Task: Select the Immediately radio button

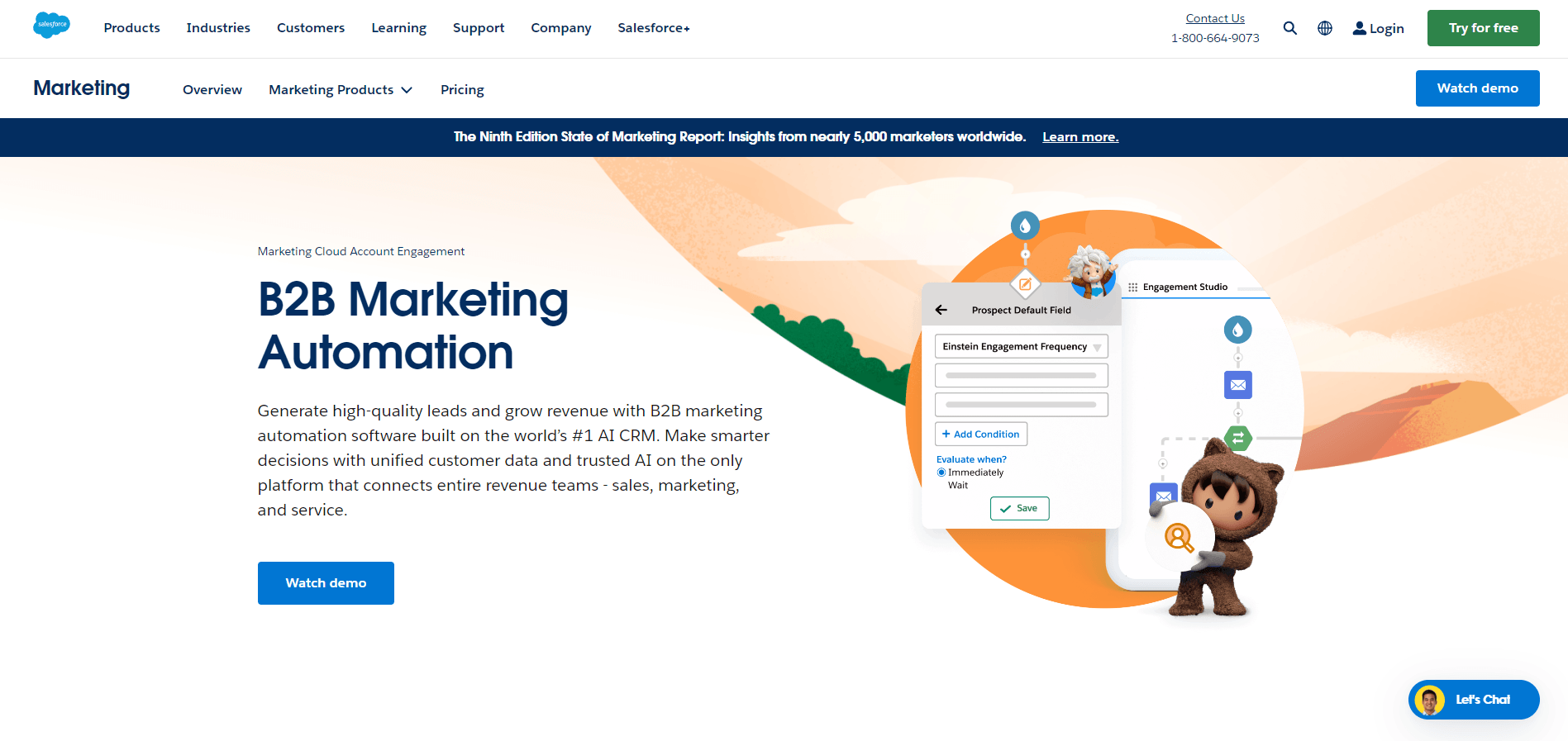Action: [941, 473]
